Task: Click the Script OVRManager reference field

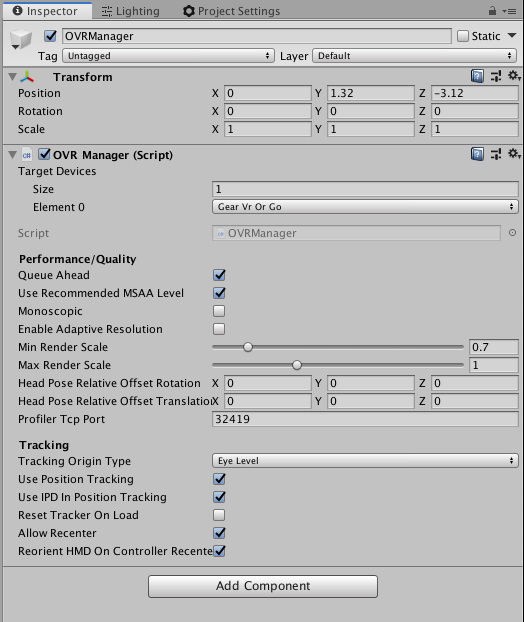Action: click(x=356, y=233)
